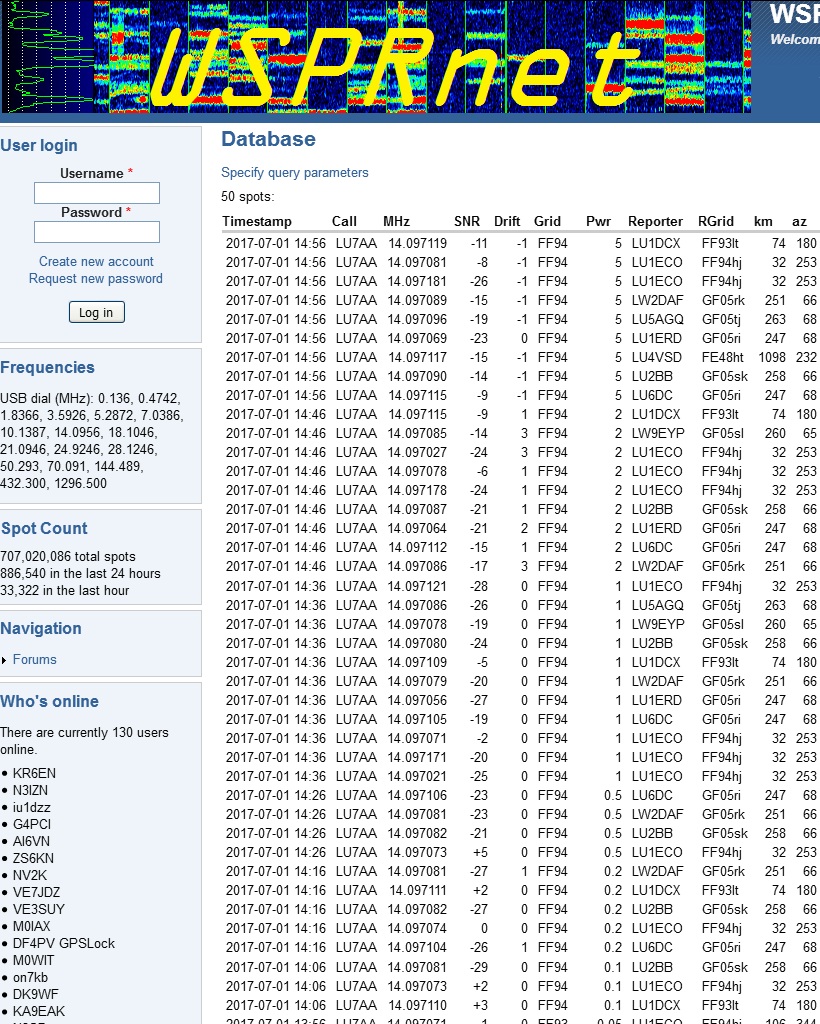Select the Pwr column header

click(598, 221)
